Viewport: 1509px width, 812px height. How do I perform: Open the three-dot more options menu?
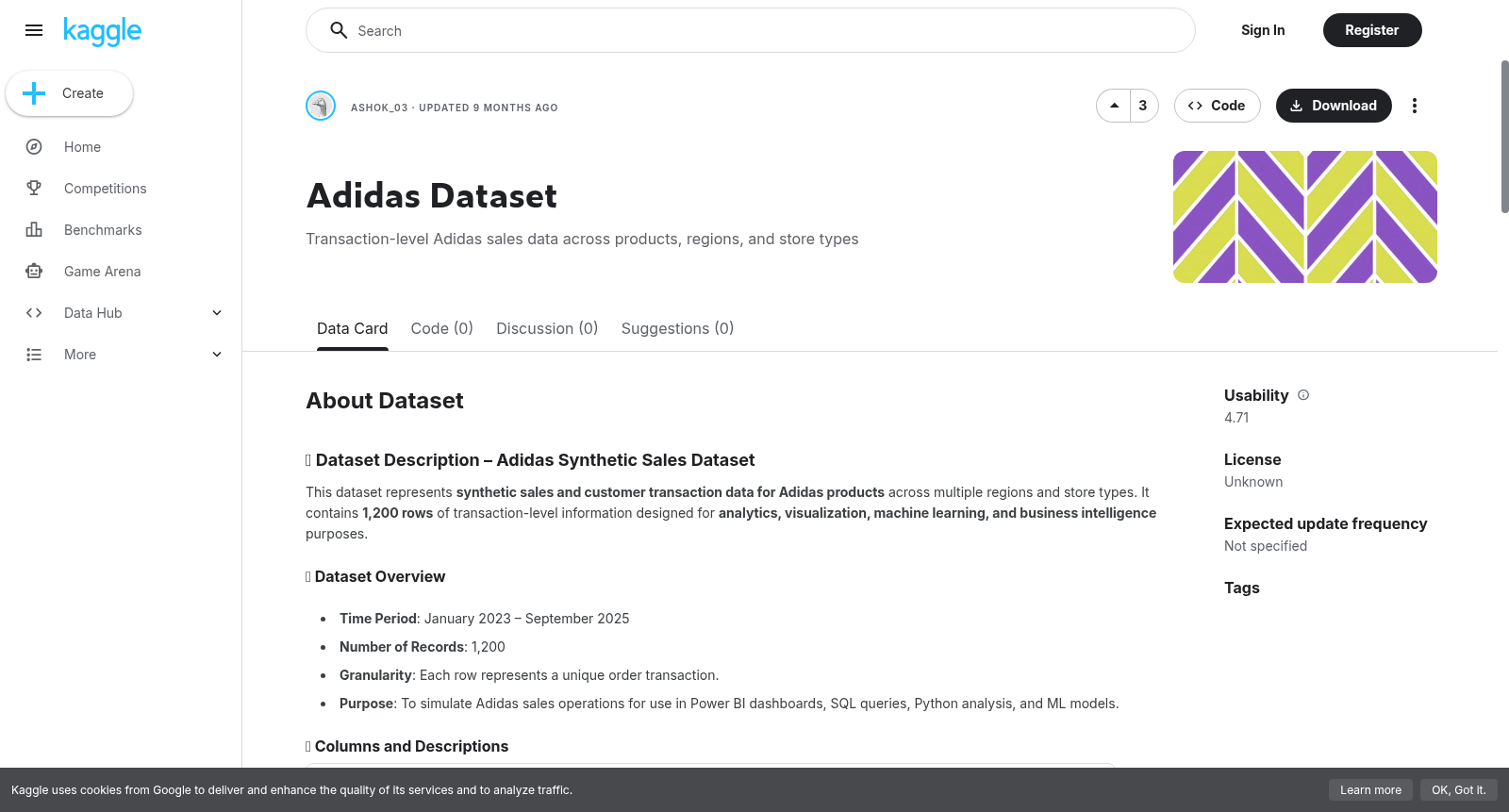[x=1414, y=106]
